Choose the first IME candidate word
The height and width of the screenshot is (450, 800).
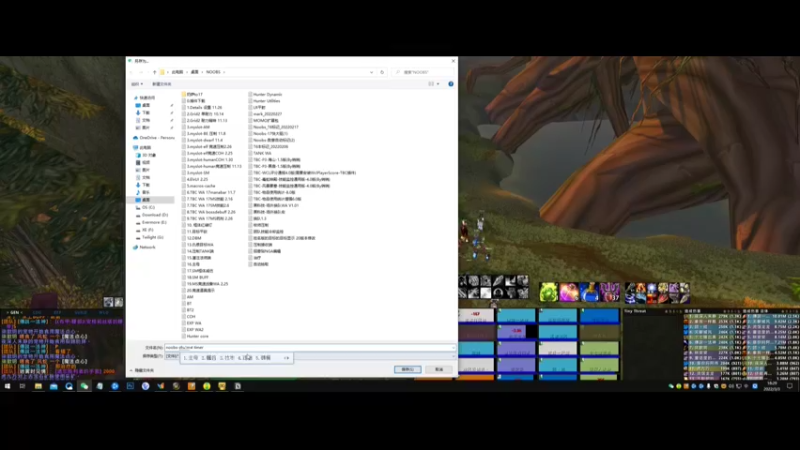pos(191,358)
